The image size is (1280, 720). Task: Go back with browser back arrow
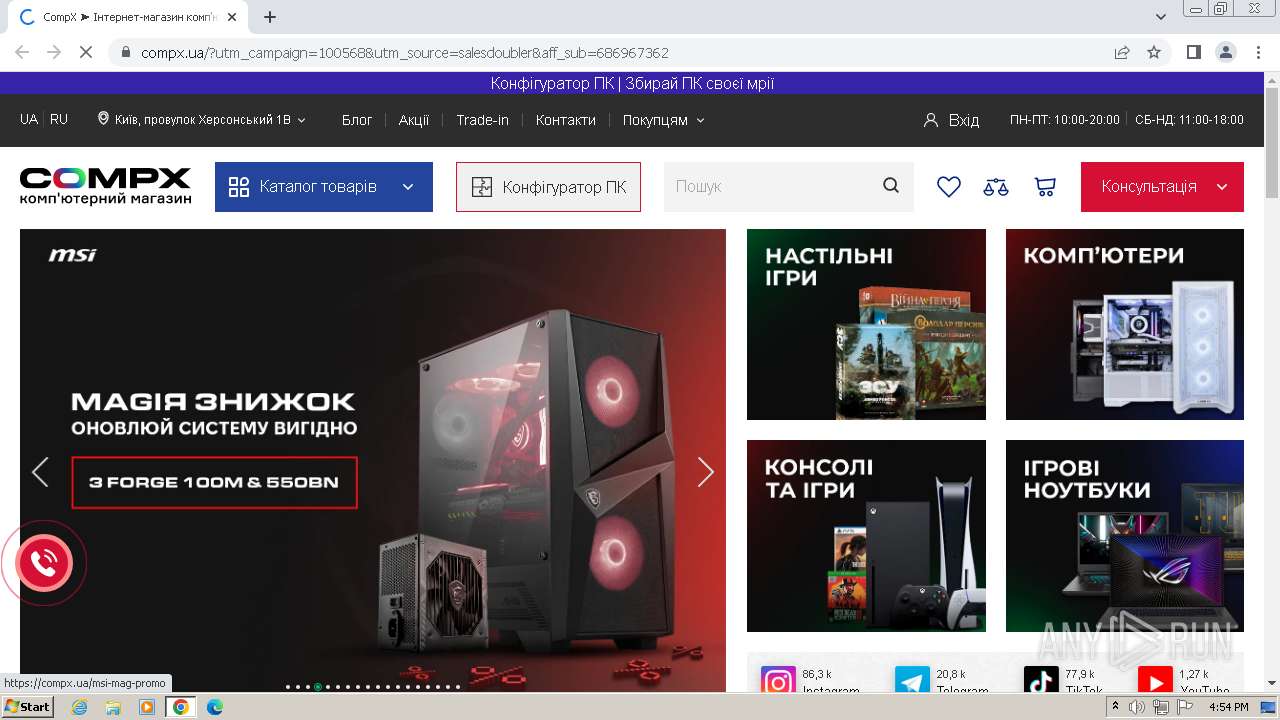[x=22, y=52]
